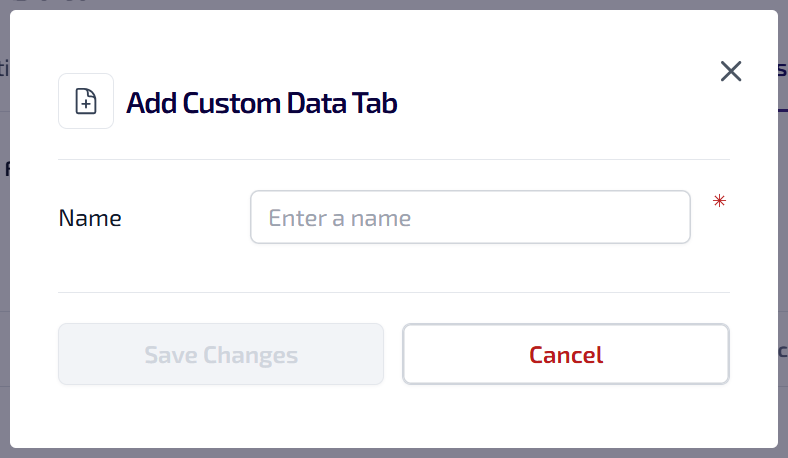Click the dimmed overlay left of the dialog

point(4,250)
